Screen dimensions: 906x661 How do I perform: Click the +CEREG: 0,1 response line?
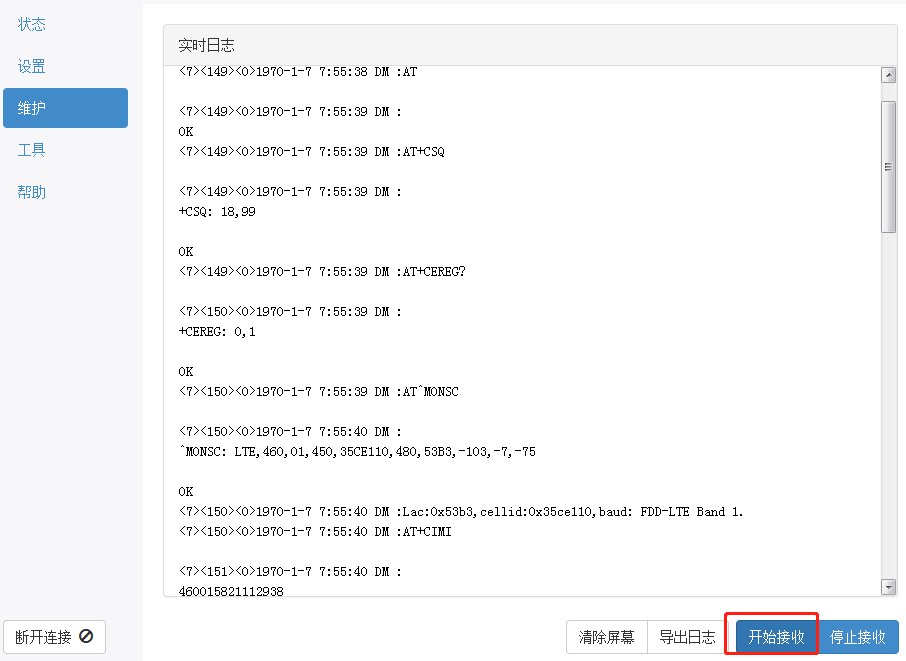click(x=217, y=332)
